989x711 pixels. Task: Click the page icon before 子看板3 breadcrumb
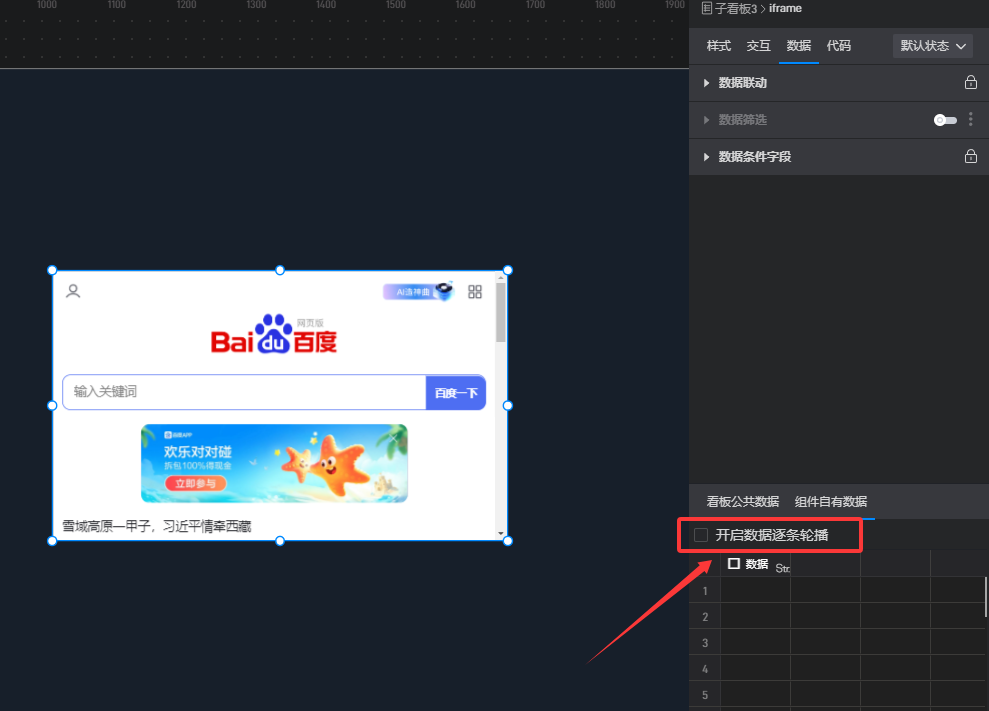[x=707, y=8]
